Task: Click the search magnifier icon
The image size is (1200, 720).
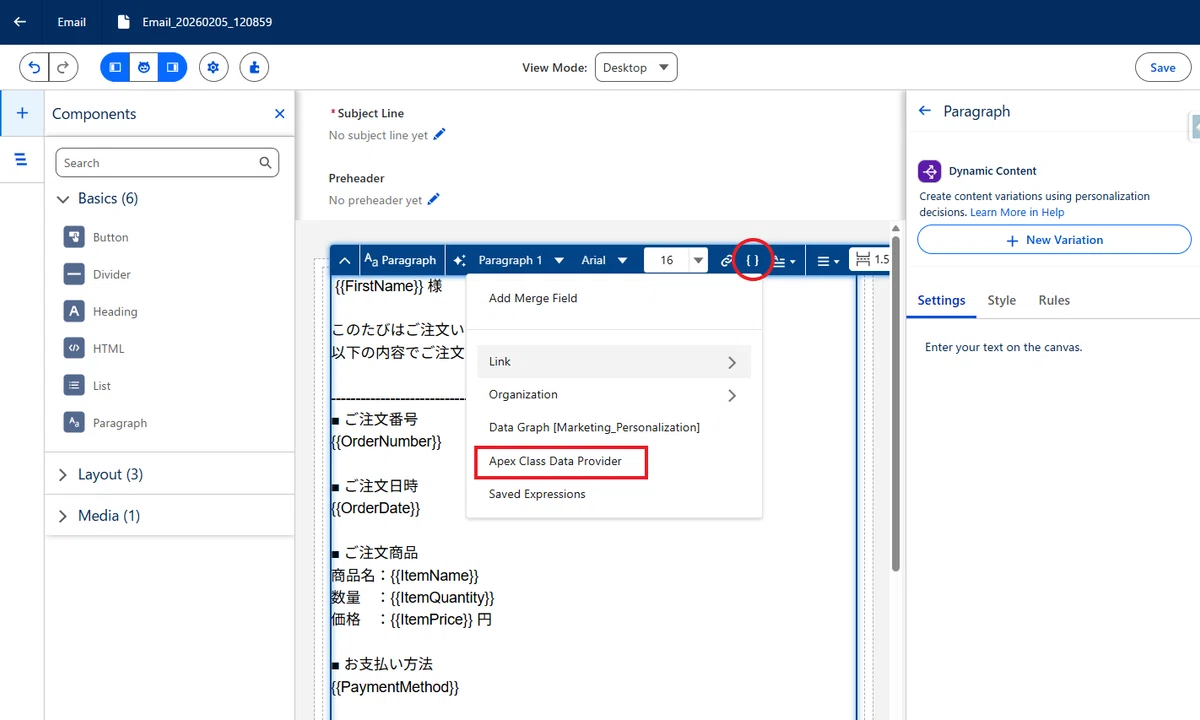Action: 265,162
